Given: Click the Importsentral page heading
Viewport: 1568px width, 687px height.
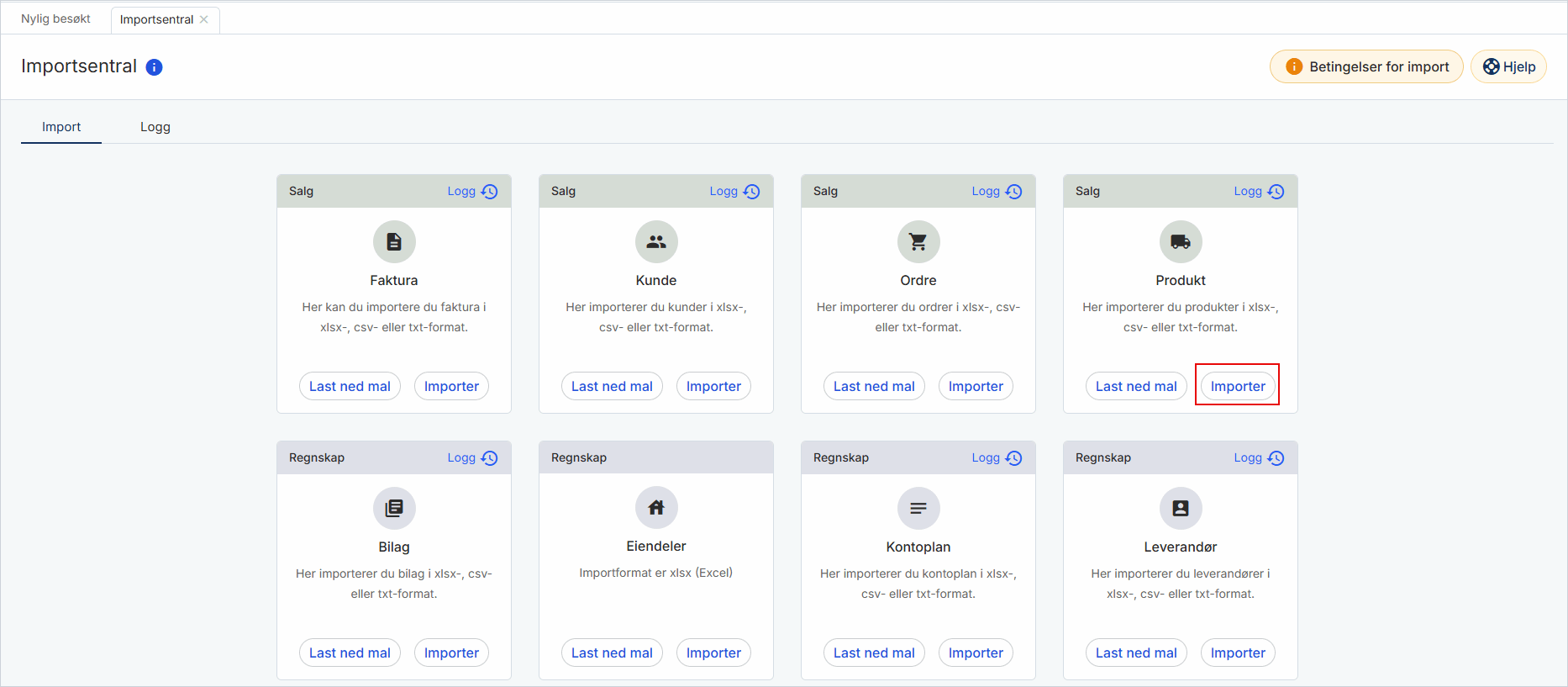Looking at the screenshot, I should [x=79, y=66].
